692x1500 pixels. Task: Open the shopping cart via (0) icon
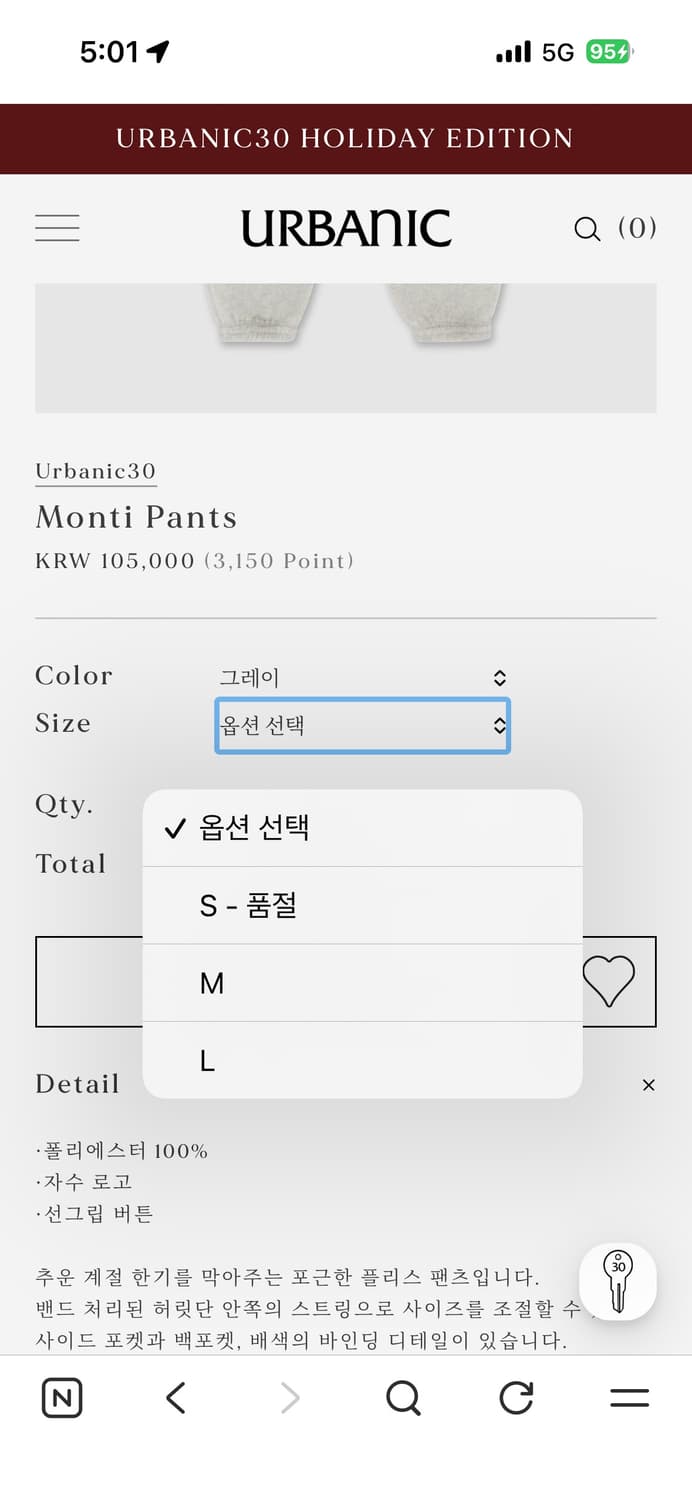click(x=640, y=228)
